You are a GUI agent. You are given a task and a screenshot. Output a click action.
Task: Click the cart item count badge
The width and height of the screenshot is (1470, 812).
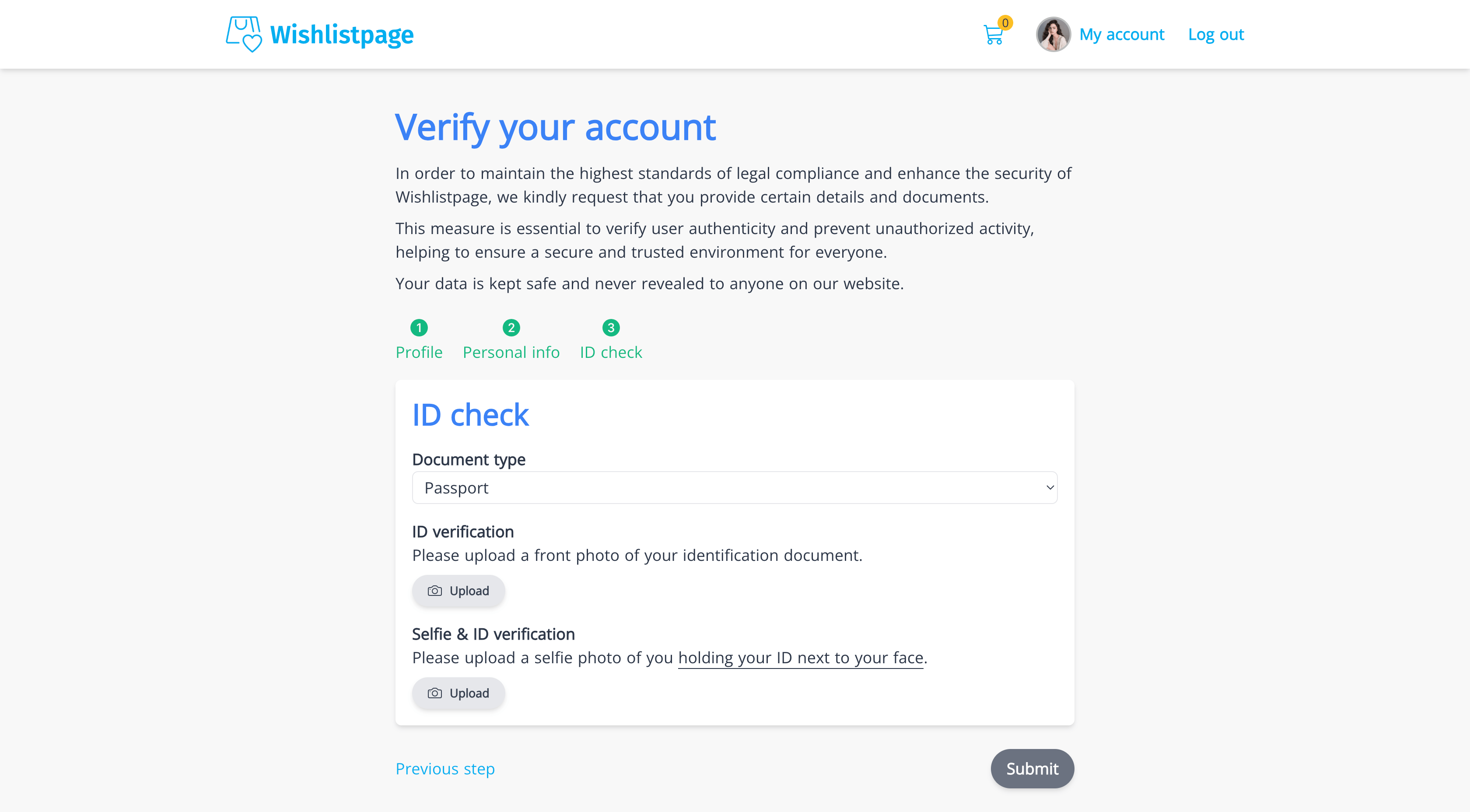pos(1005,23)
